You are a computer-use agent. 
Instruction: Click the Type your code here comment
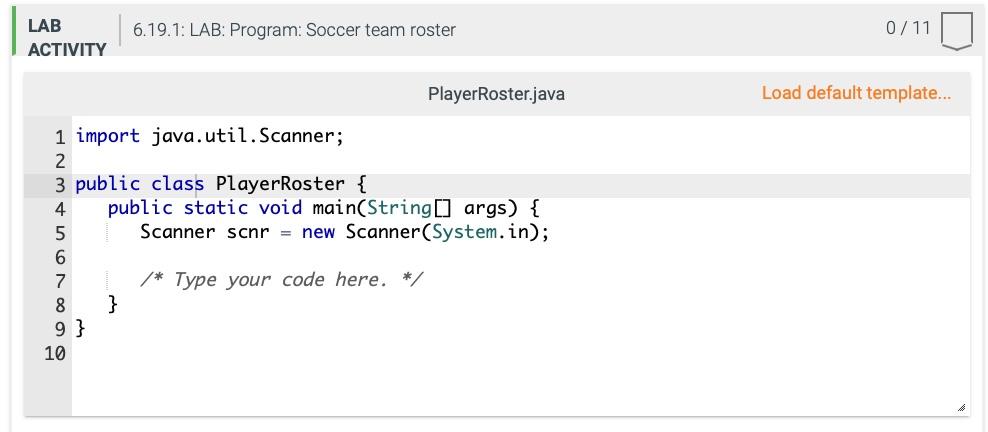point(282,280)
